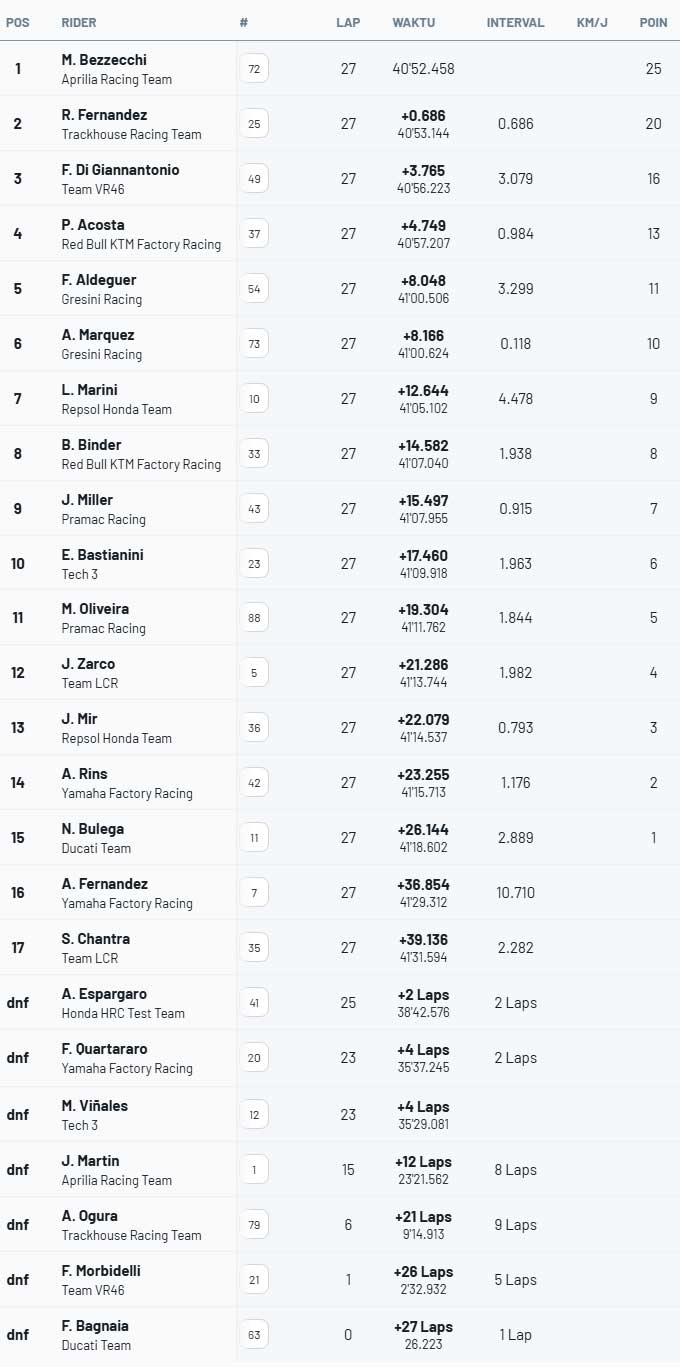
Task: Click the number 72 badge for Bezzecchi
Action: coord(254,69)
